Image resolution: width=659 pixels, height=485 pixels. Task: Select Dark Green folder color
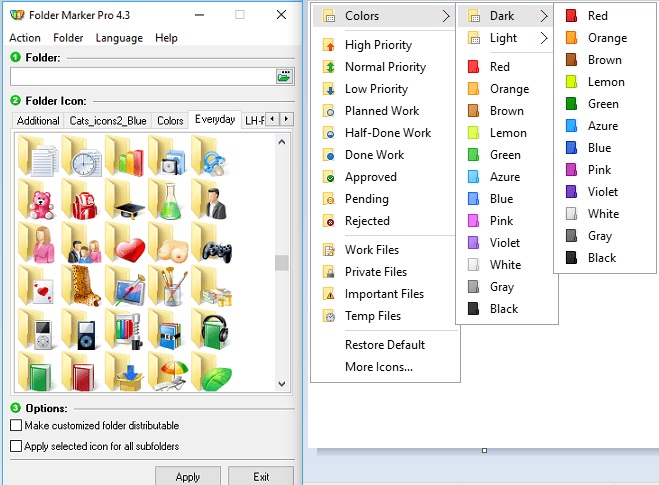(x=604, y=104)
